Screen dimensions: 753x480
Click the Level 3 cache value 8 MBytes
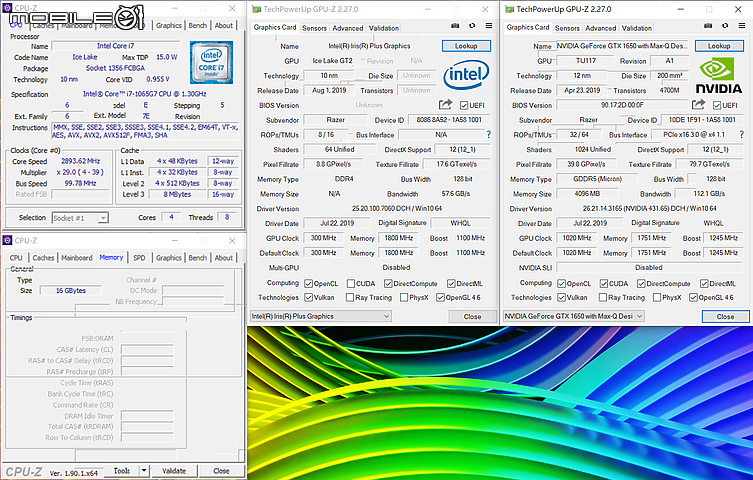click(x=177, y=194)
